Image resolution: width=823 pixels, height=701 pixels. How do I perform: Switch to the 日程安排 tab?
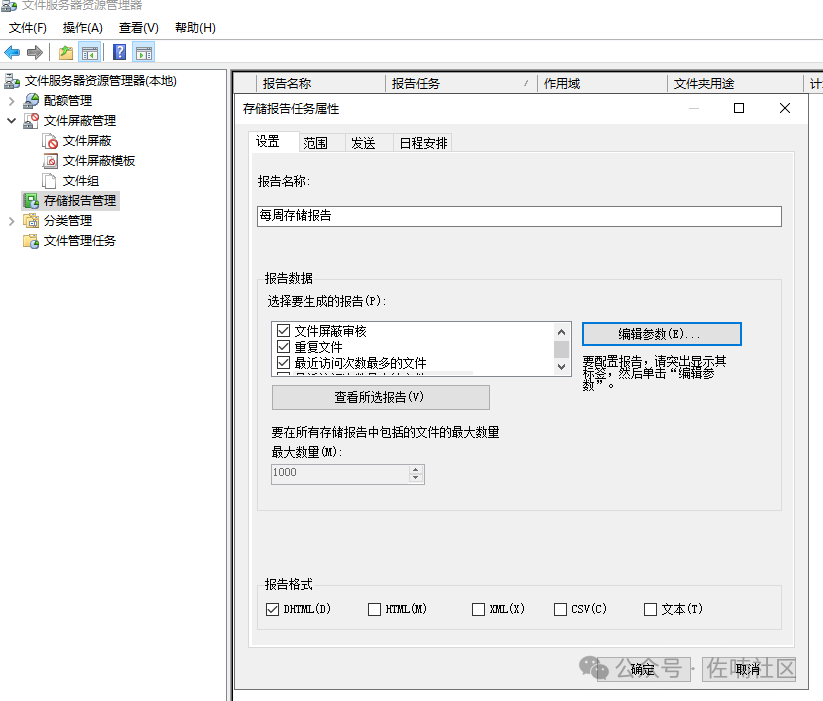(x=423, y=143)
